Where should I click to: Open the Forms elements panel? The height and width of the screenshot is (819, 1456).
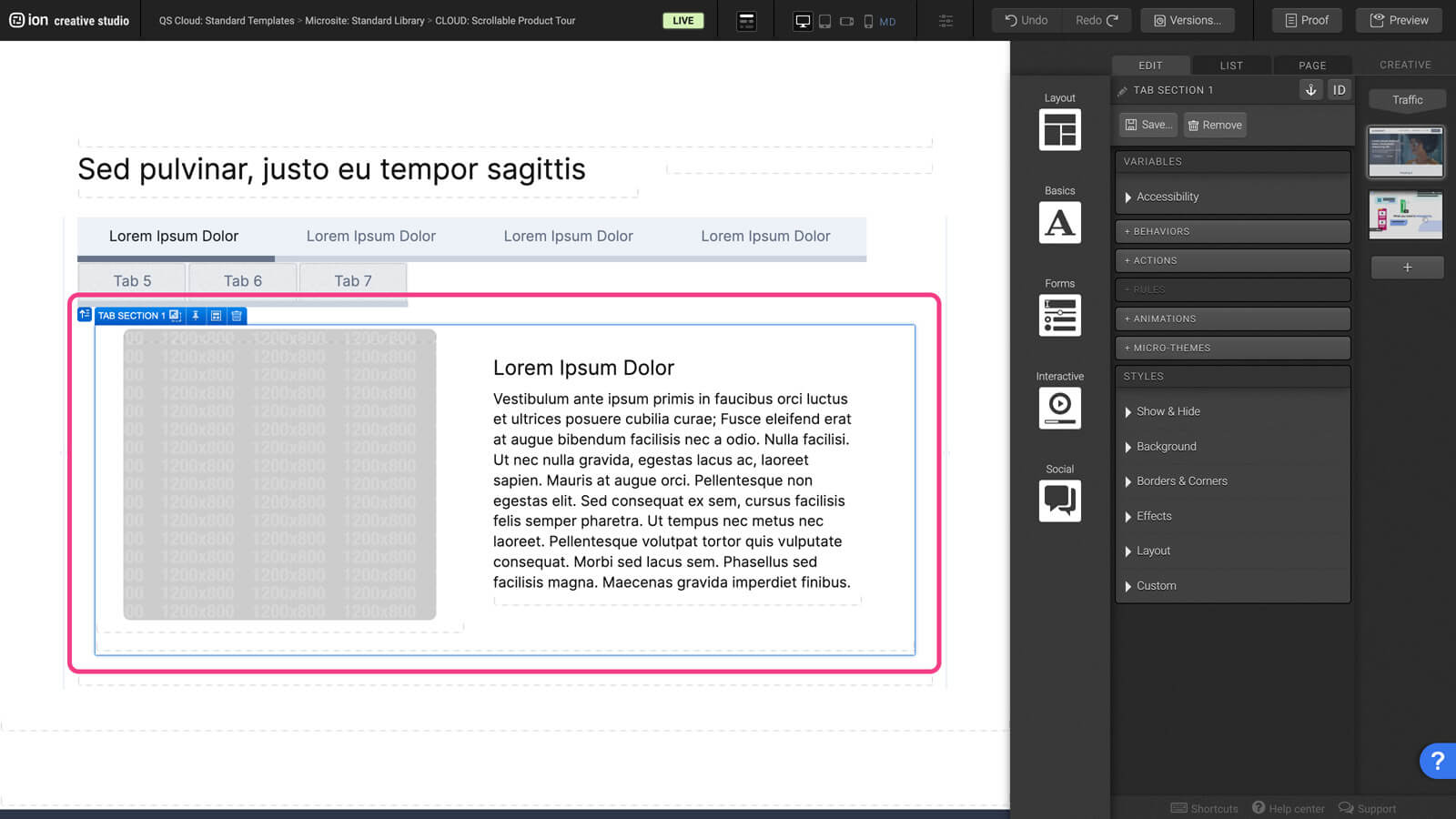click(1059, 315)
